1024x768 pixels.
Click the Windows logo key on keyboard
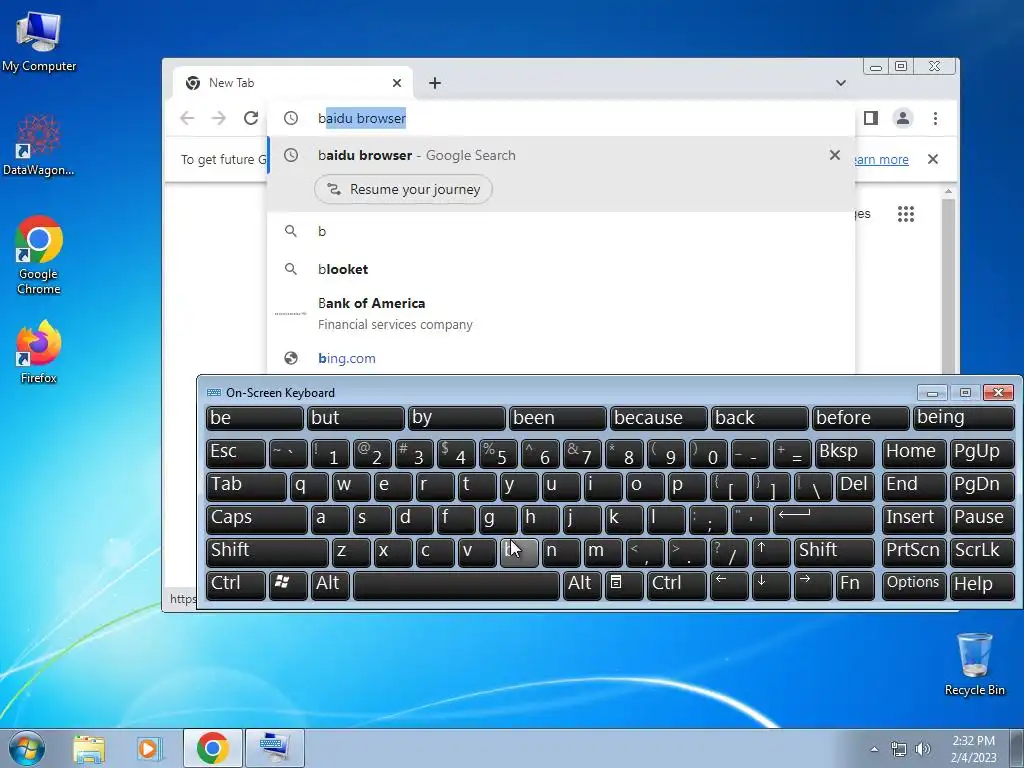point(288,584)
